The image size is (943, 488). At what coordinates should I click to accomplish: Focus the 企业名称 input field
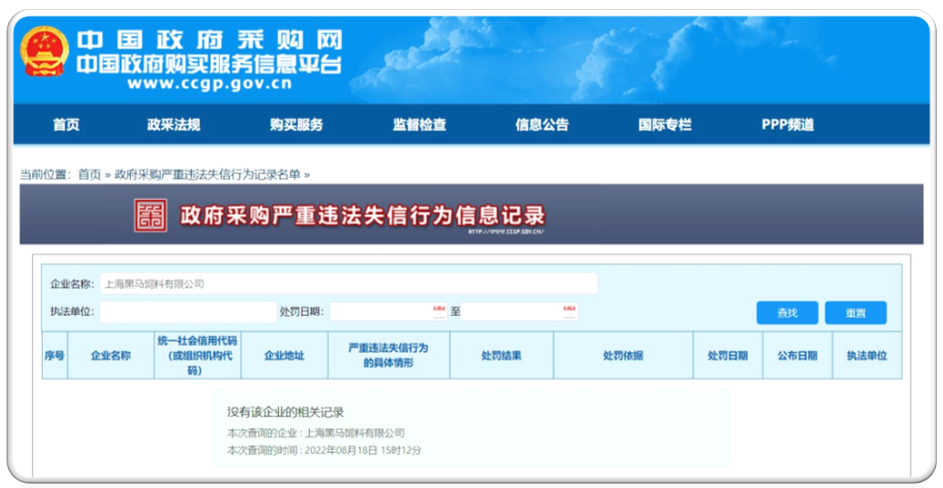pyautogui.click(x=348, y=284)
